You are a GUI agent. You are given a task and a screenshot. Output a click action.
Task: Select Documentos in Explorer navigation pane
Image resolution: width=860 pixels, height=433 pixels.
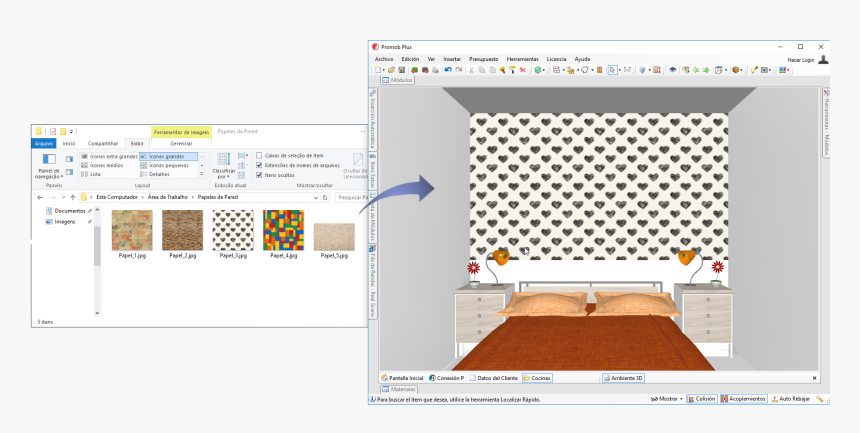70,211
